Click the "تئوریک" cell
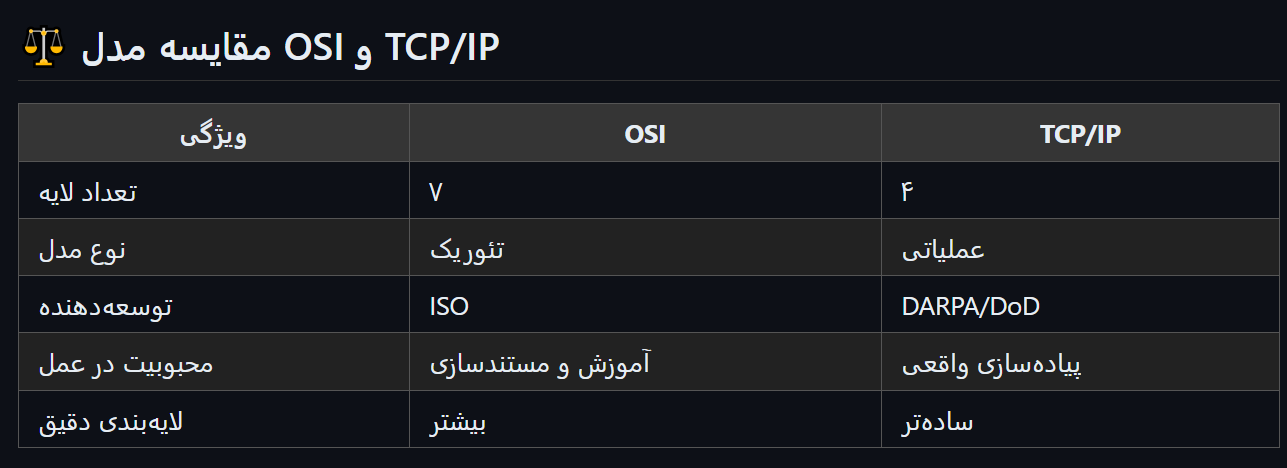This screenshot has width=1287, height=468. coord(467,249)
